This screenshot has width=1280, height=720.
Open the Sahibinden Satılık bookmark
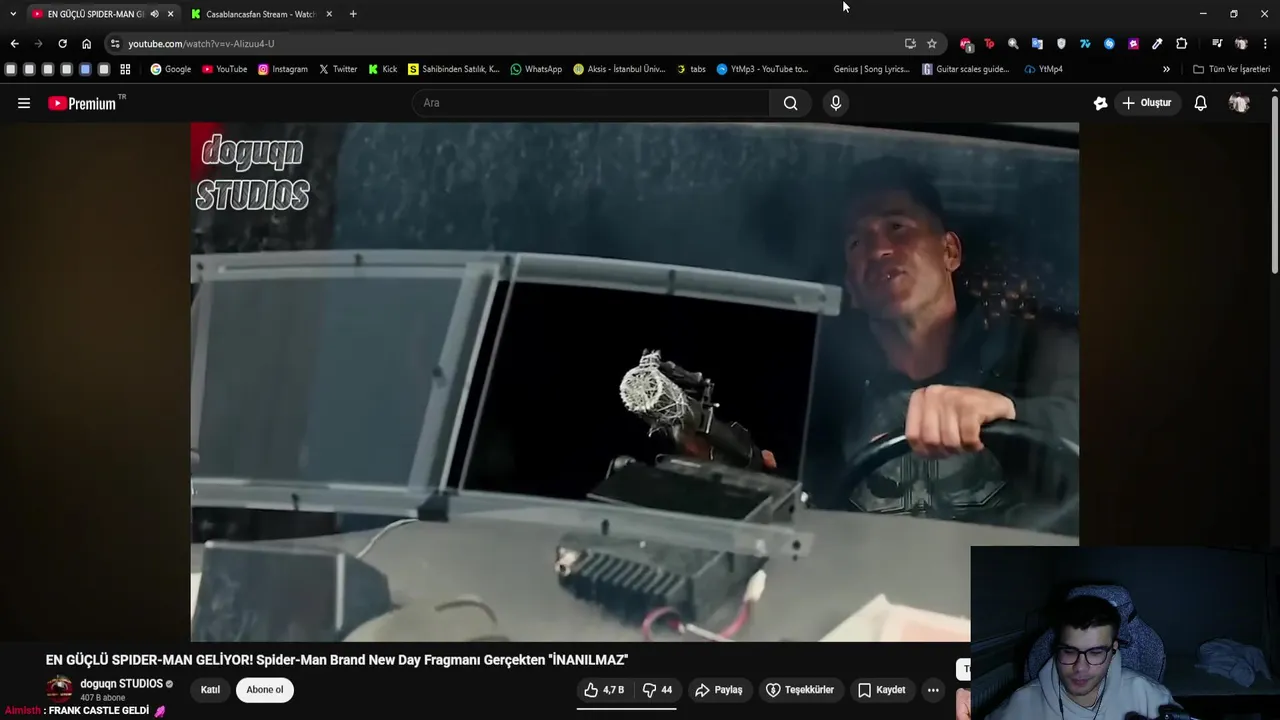tap(453, 69)
